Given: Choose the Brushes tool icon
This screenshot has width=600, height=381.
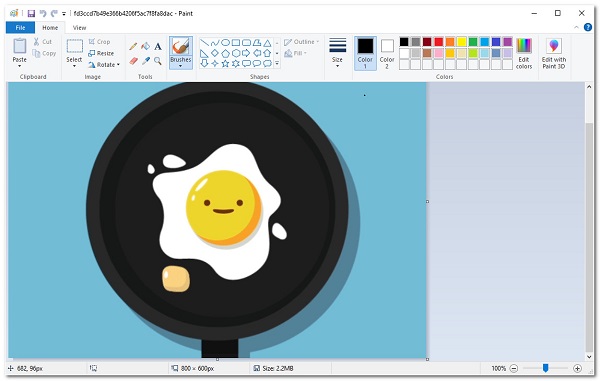Looking at the screenshot, I should point(181,47).
